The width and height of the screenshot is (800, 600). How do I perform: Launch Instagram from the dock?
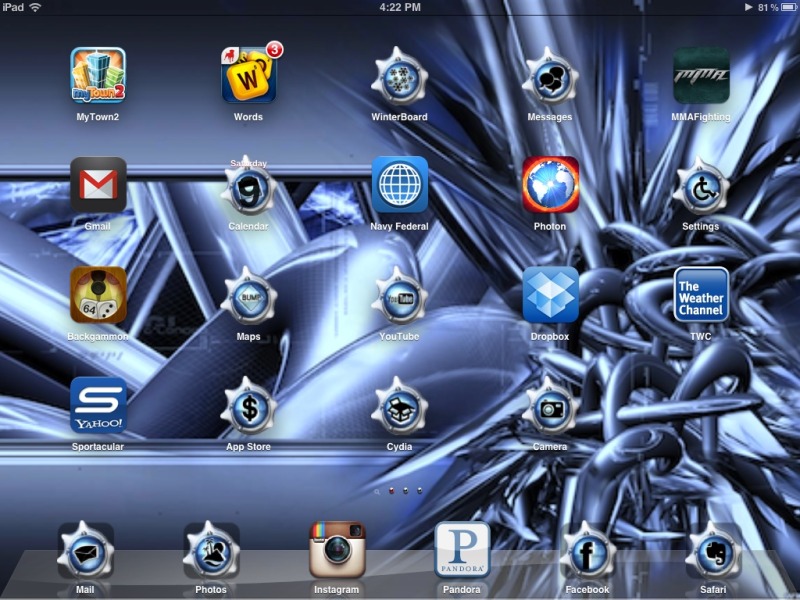337,549
